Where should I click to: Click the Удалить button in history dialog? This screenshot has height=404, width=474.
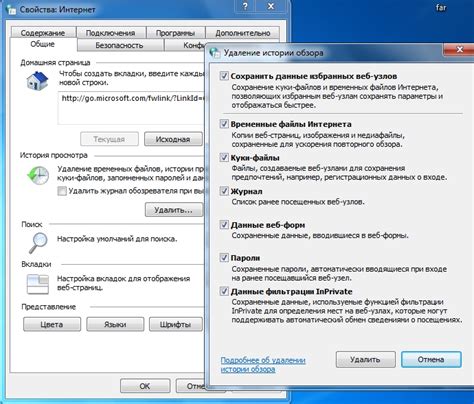(365, 359)
